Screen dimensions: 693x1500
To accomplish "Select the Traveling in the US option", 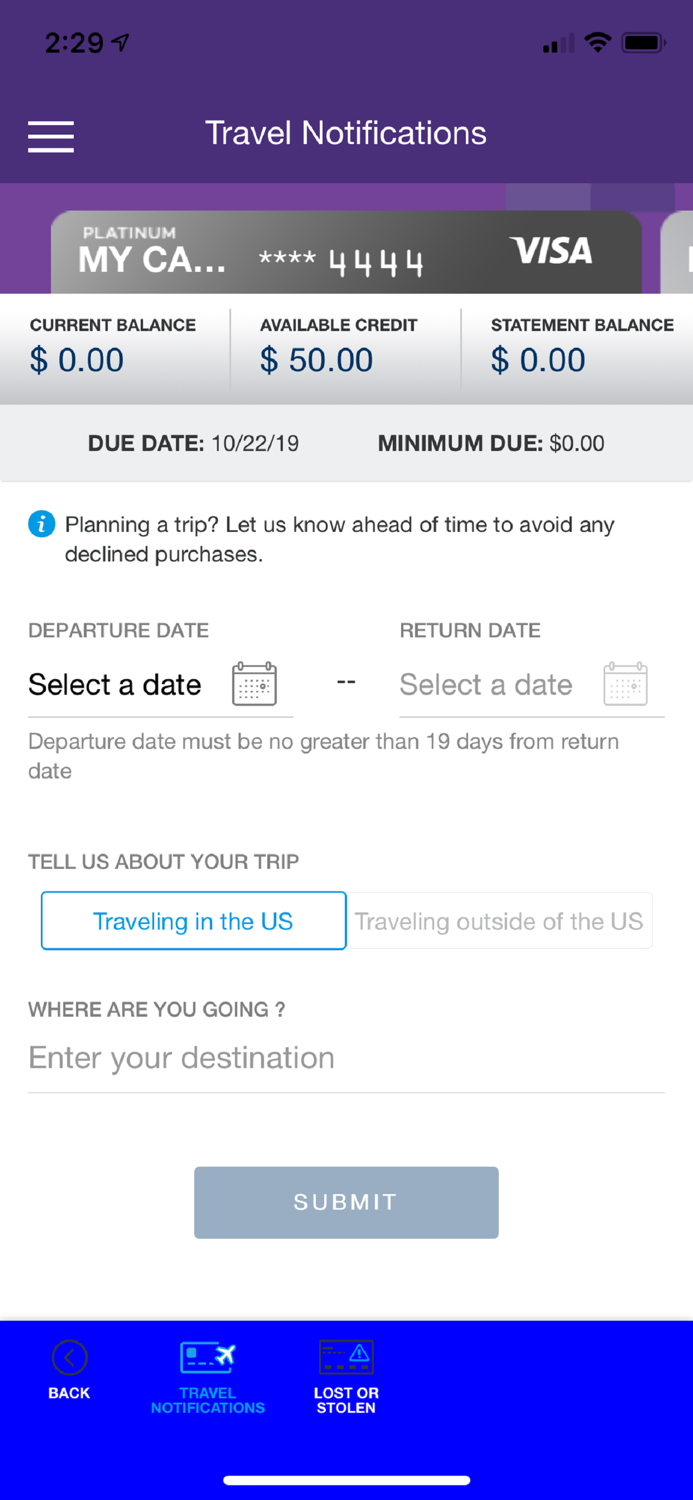I will click(193, 920).
